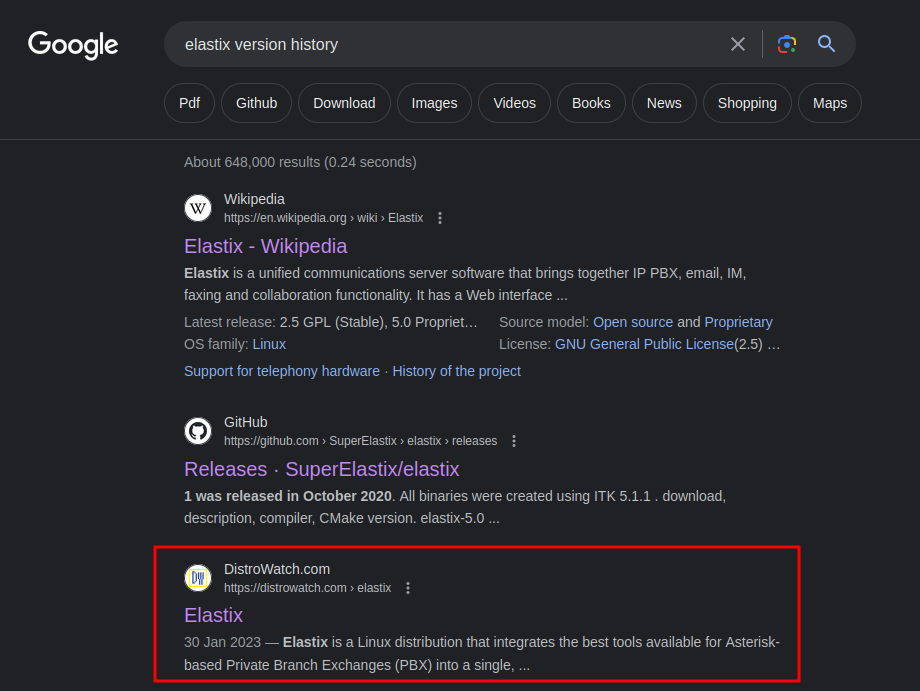
Task: Switch to the Books tab
Action: [591, 103]
